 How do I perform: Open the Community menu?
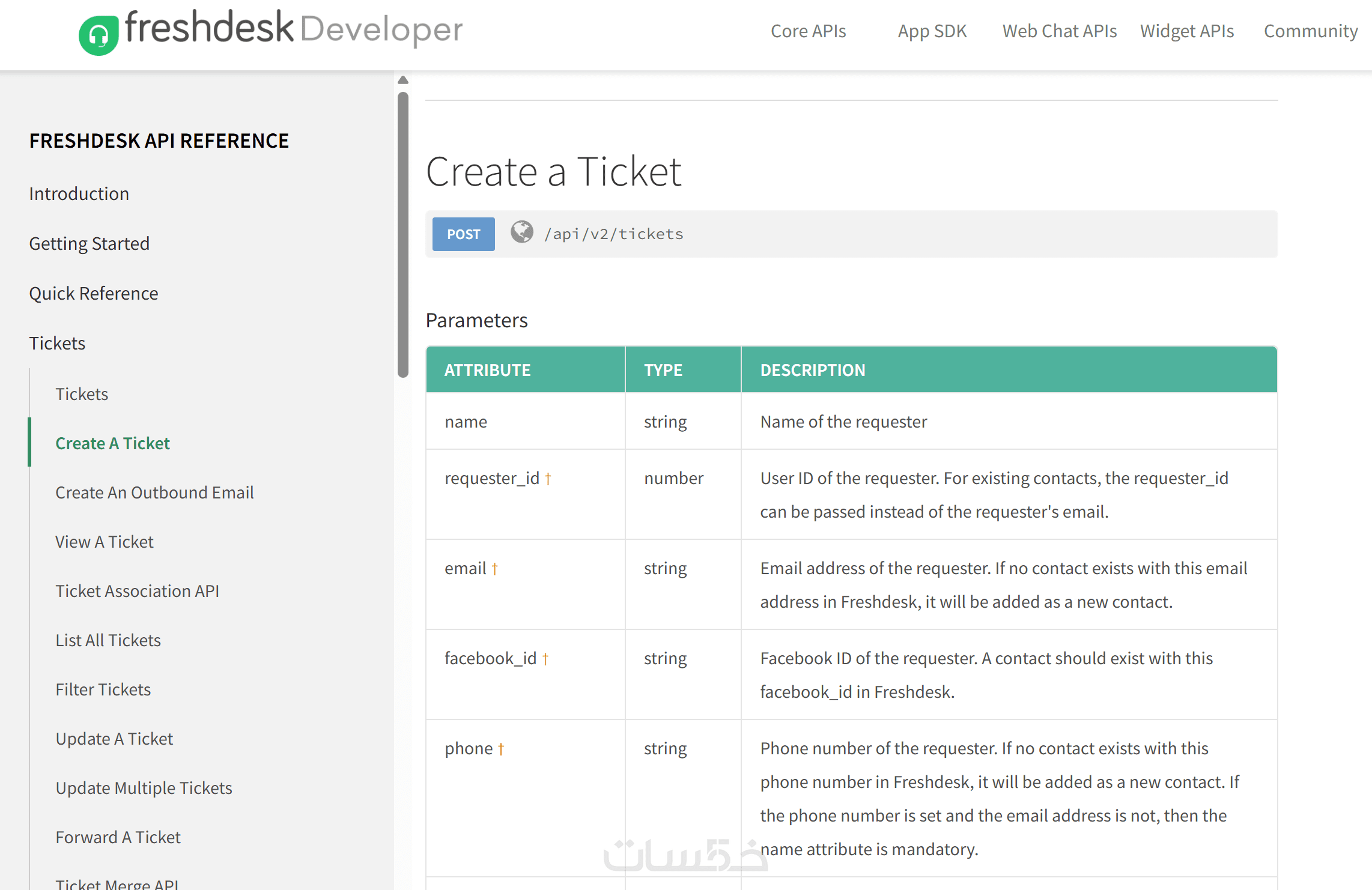(1311, 31)
